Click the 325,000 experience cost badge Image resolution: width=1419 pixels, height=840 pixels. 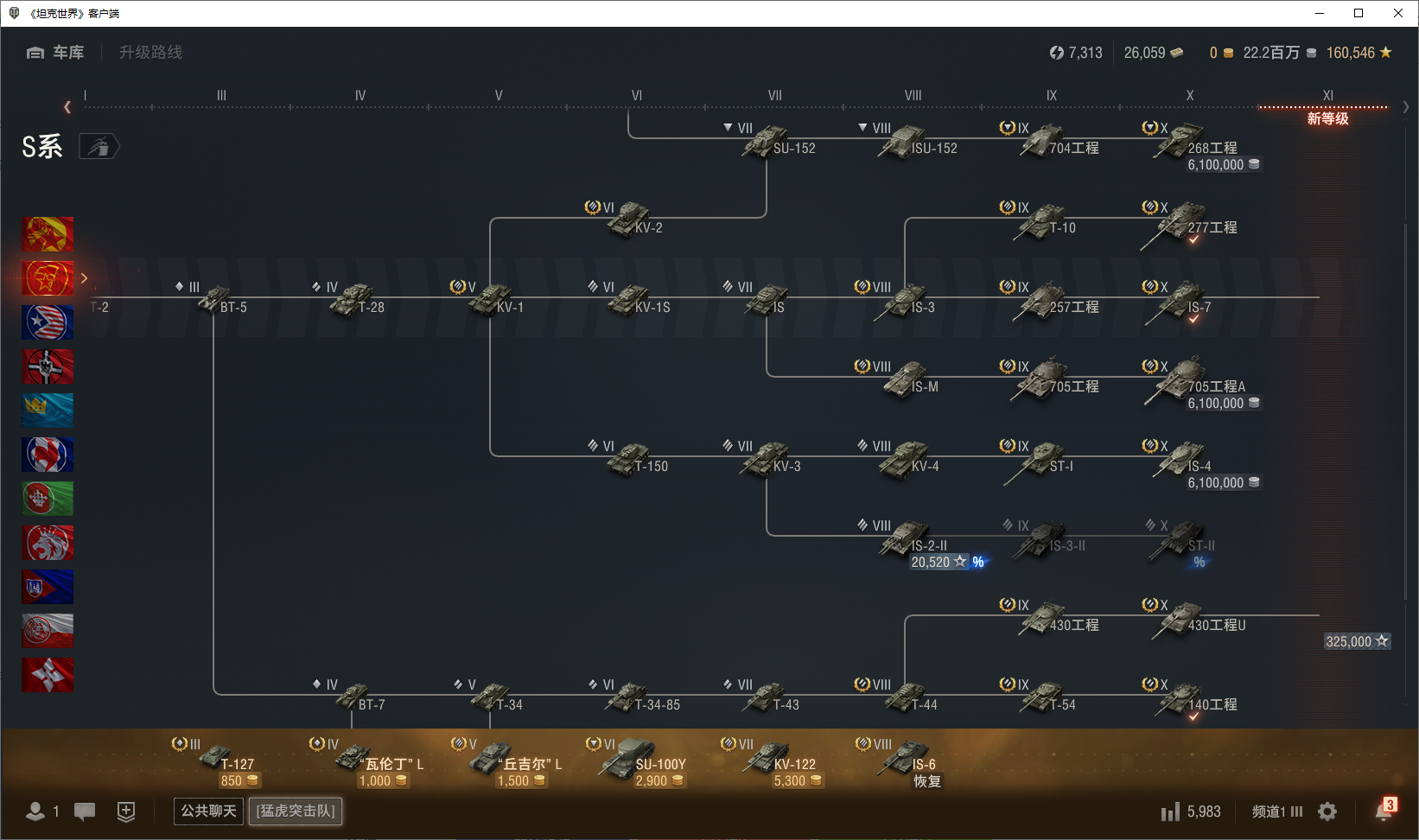coord(1357,641)
